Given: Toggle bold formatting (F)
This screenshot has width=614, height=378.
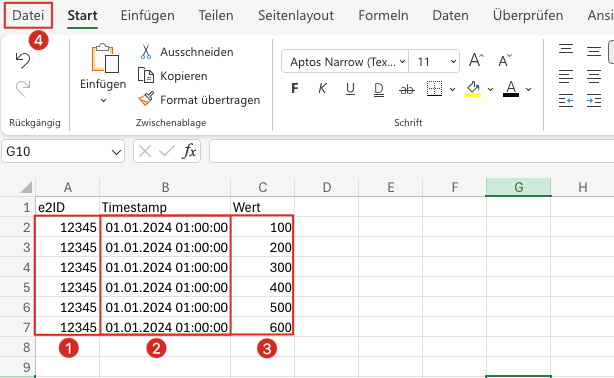Looking at the screenshot, I should (295, 89).
